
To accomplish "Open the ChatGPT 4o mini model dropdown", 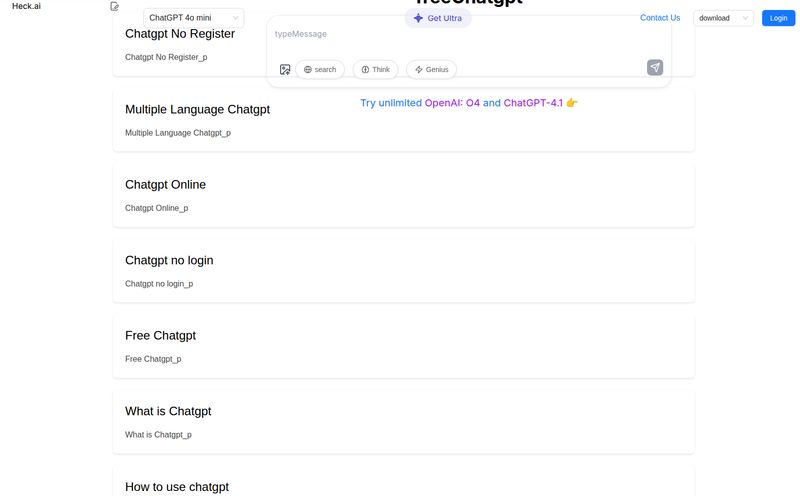I will coord(193,18).
